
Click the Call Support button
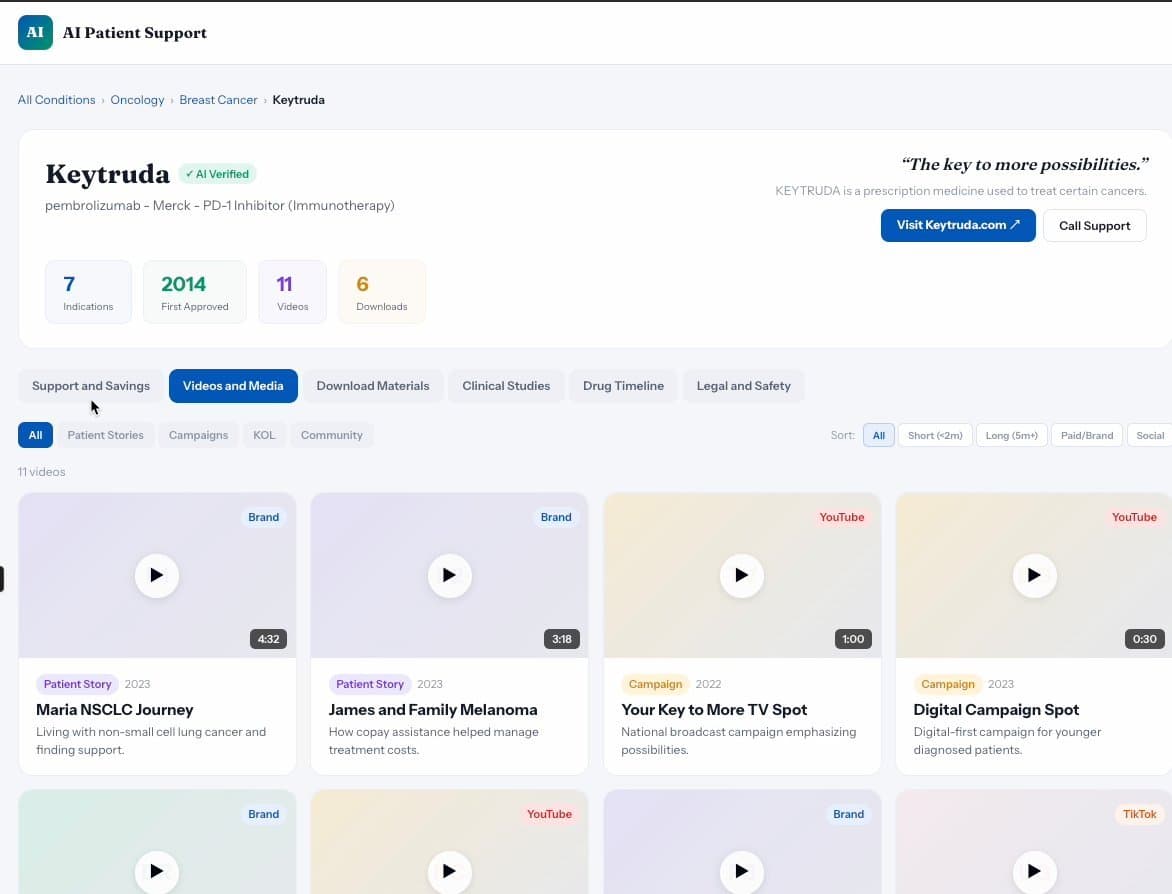tap(1094, 226)
